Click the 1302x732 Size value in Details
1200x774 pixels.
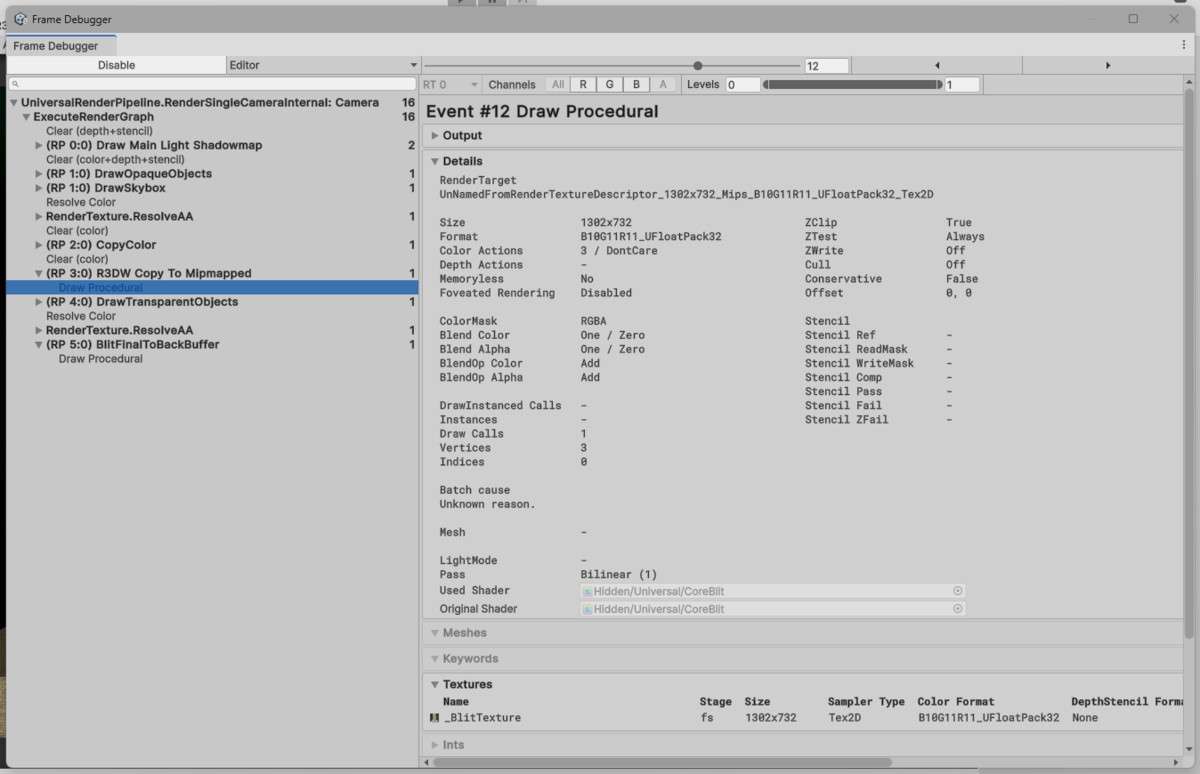click(x=606, y=223)
